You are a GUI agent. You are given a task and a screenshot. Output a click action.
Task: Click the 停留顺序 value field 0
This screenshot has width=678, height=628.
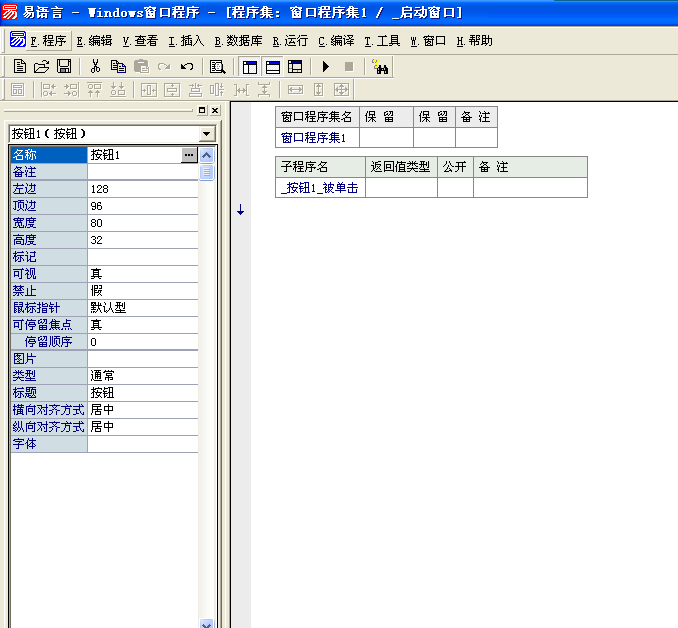[143, 342]
